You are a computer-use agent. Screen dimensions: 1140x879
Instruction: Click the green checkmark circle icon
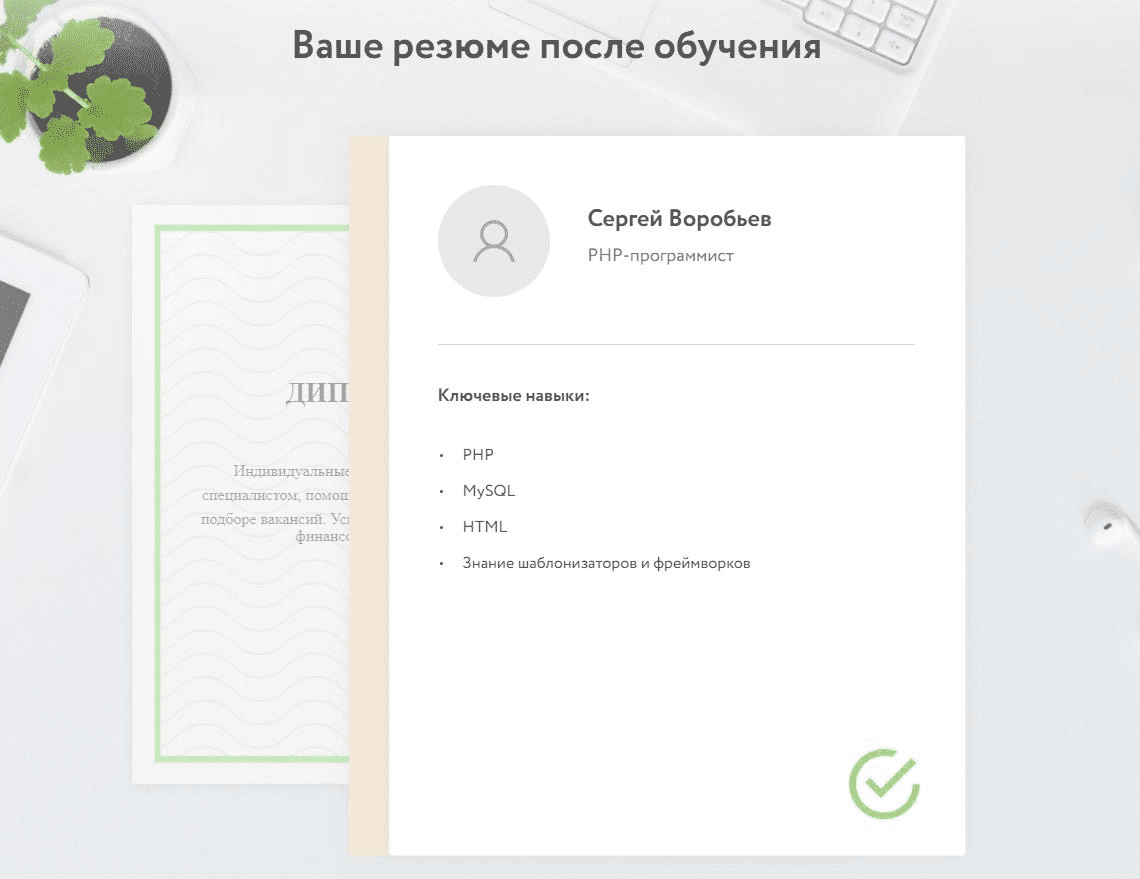point(883,783)
